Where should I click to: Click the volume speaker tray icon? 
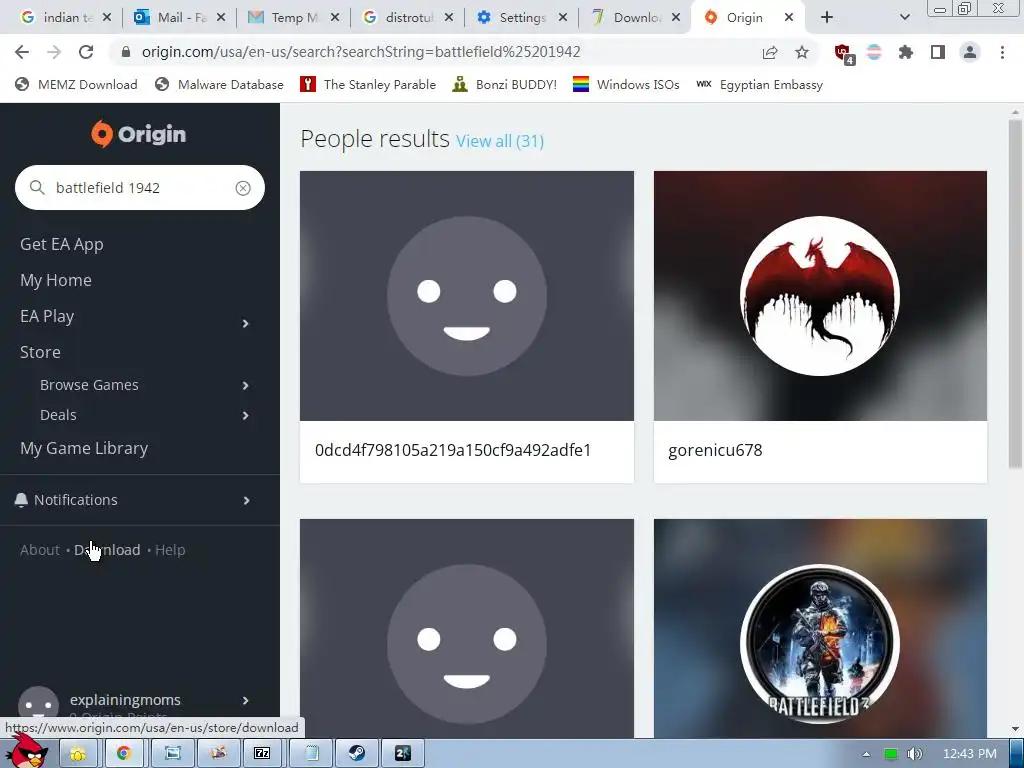[915, 754]
